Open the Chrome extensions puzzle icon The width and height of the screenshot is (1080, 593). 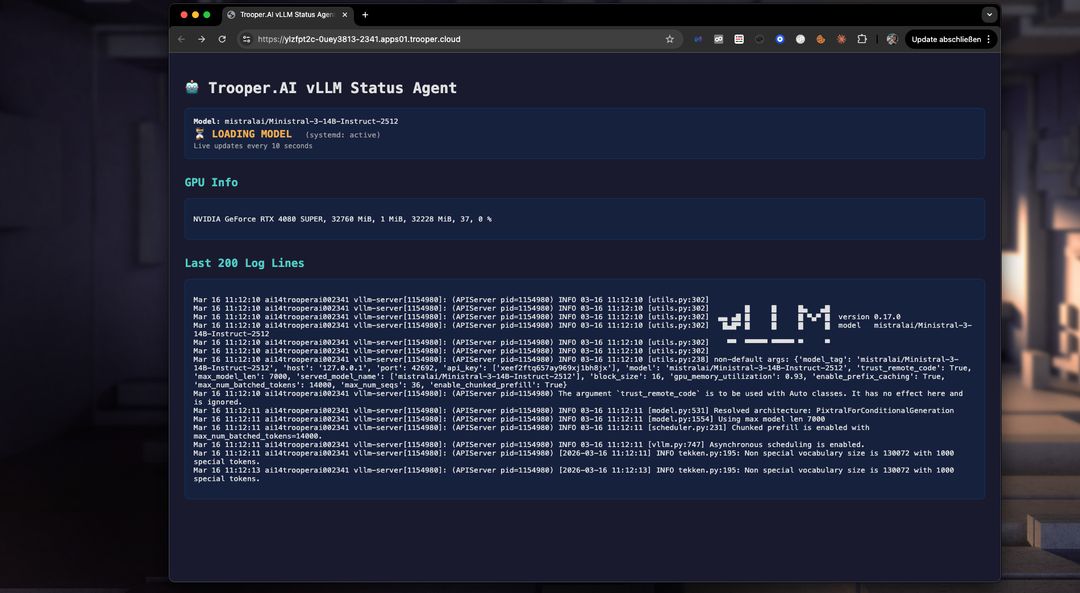[x=862, y=39]
